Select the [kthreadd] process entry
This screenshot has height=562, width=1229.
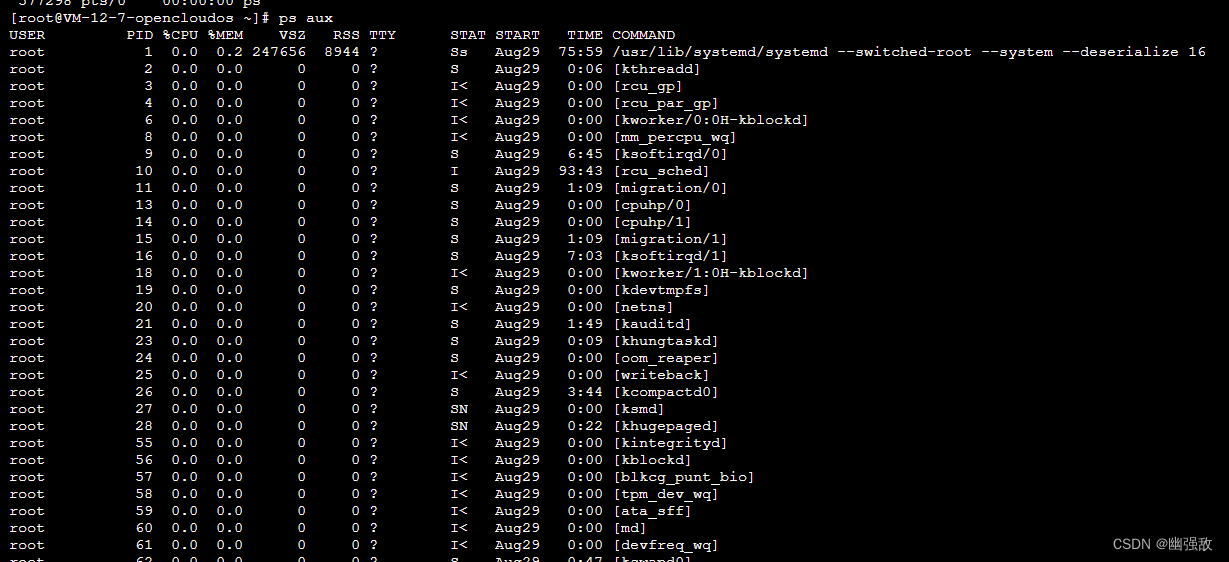pos(656,69)
